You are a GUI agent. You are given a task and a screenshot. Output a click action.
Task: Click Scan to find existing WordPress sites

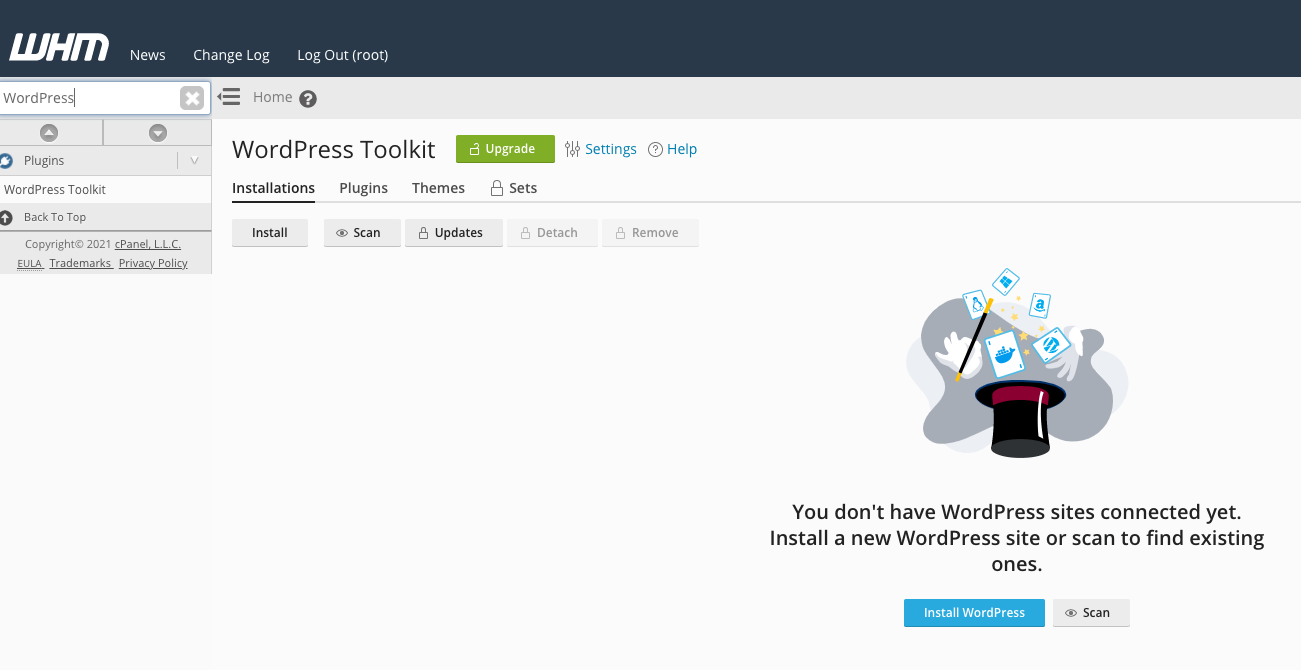pyautogui.click(x=1091, y=612)
